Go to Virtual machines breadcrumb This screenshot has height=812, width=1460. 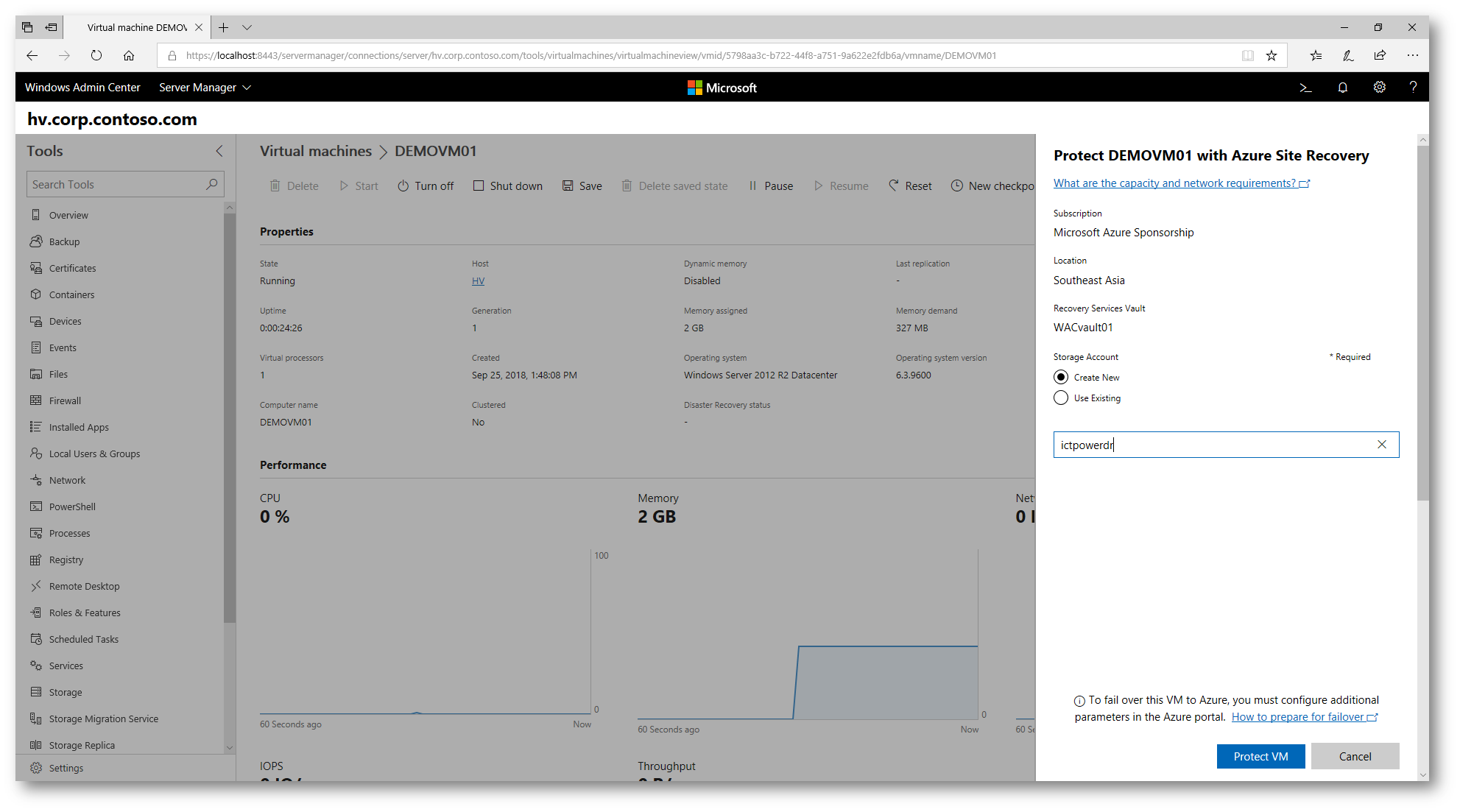pos(316,151)
